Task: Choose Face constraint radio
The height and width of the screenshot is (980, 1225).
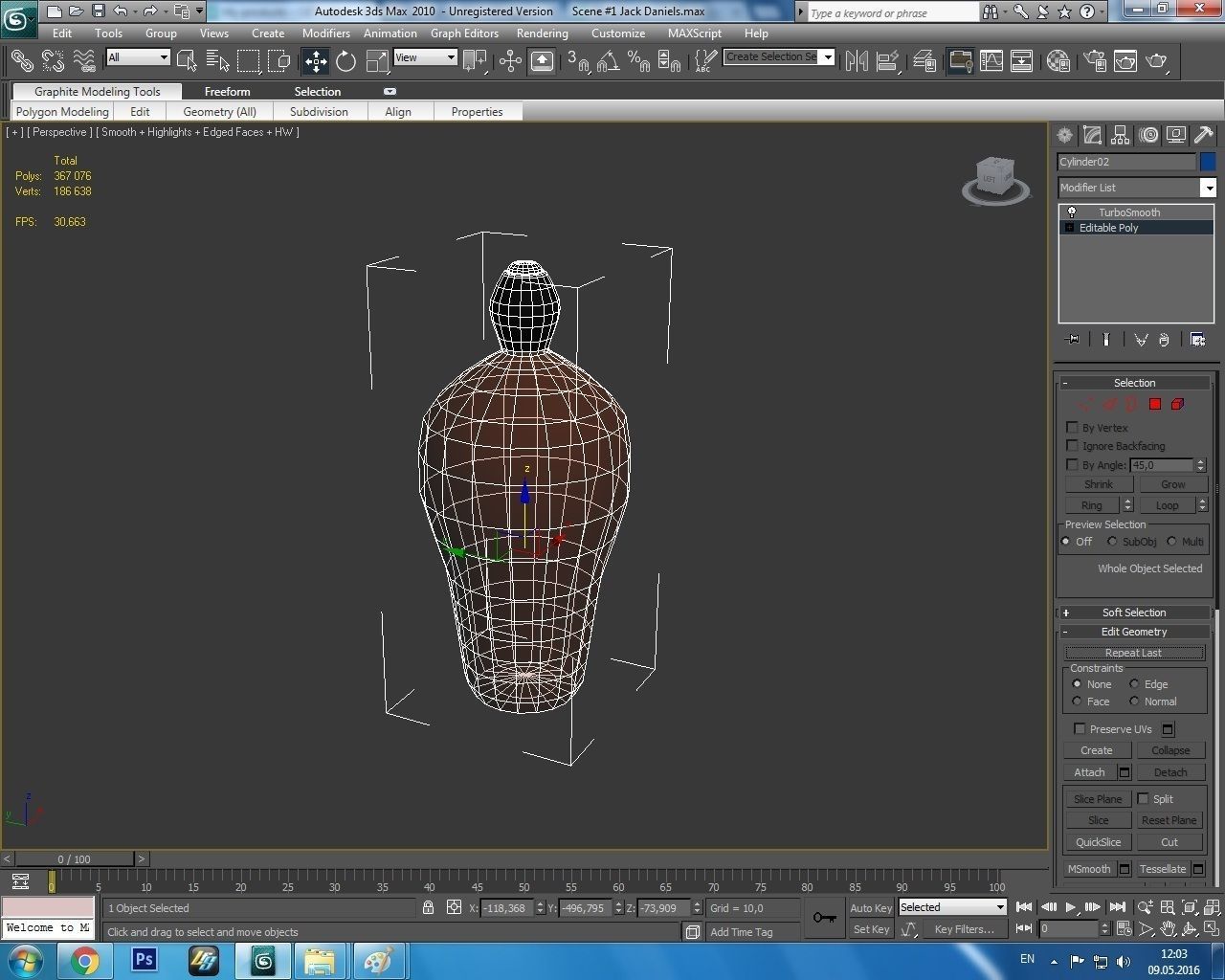Action: tap(1077, 702)
